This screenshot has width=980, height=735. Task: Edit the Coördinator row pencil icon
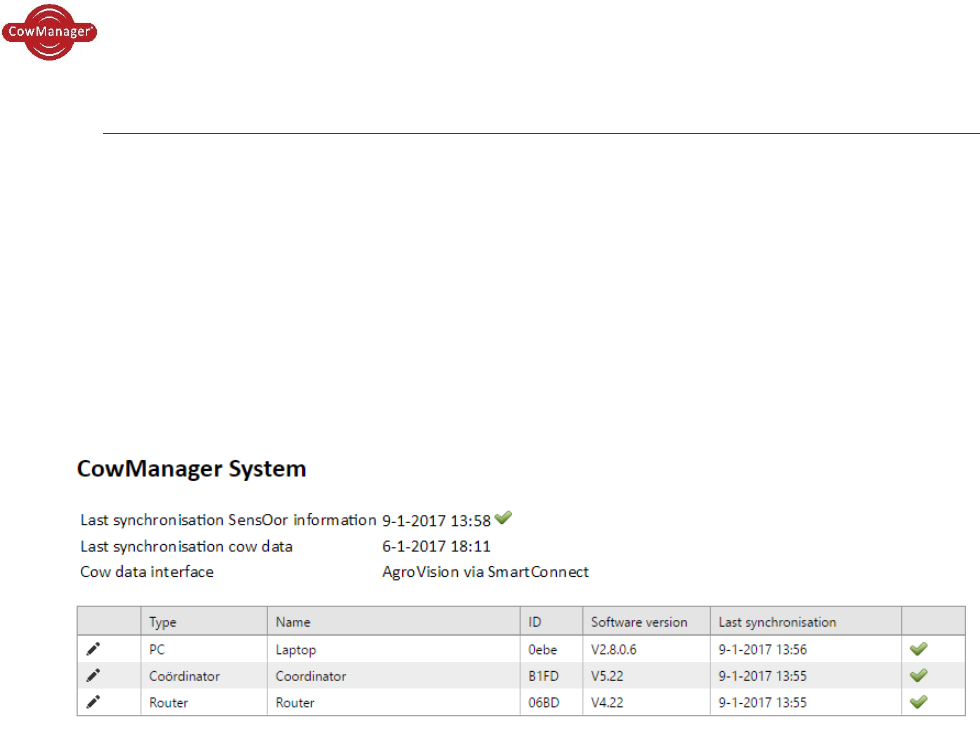tap(93, 676)
